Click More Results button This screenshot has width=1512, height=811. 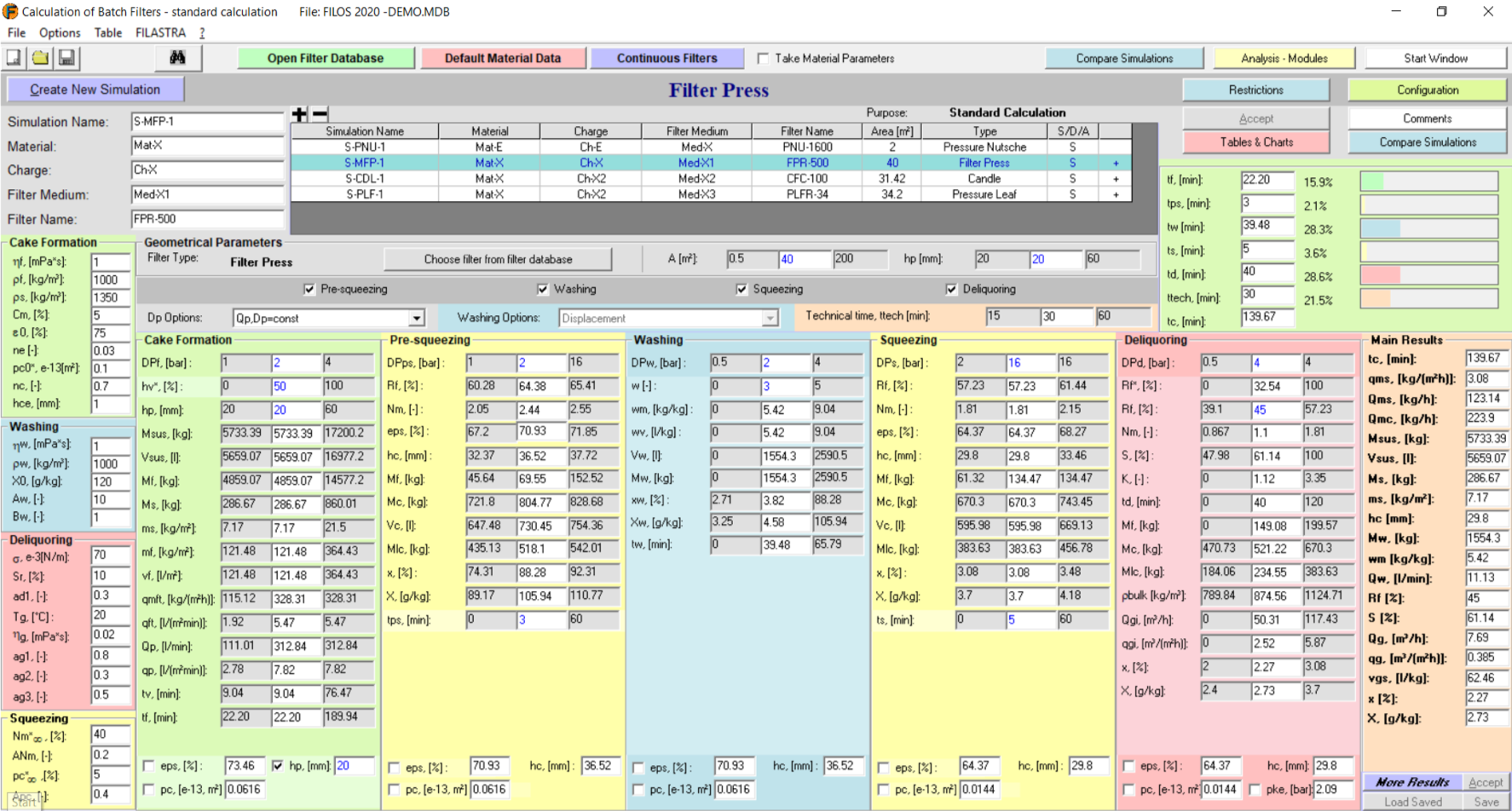1412,782
